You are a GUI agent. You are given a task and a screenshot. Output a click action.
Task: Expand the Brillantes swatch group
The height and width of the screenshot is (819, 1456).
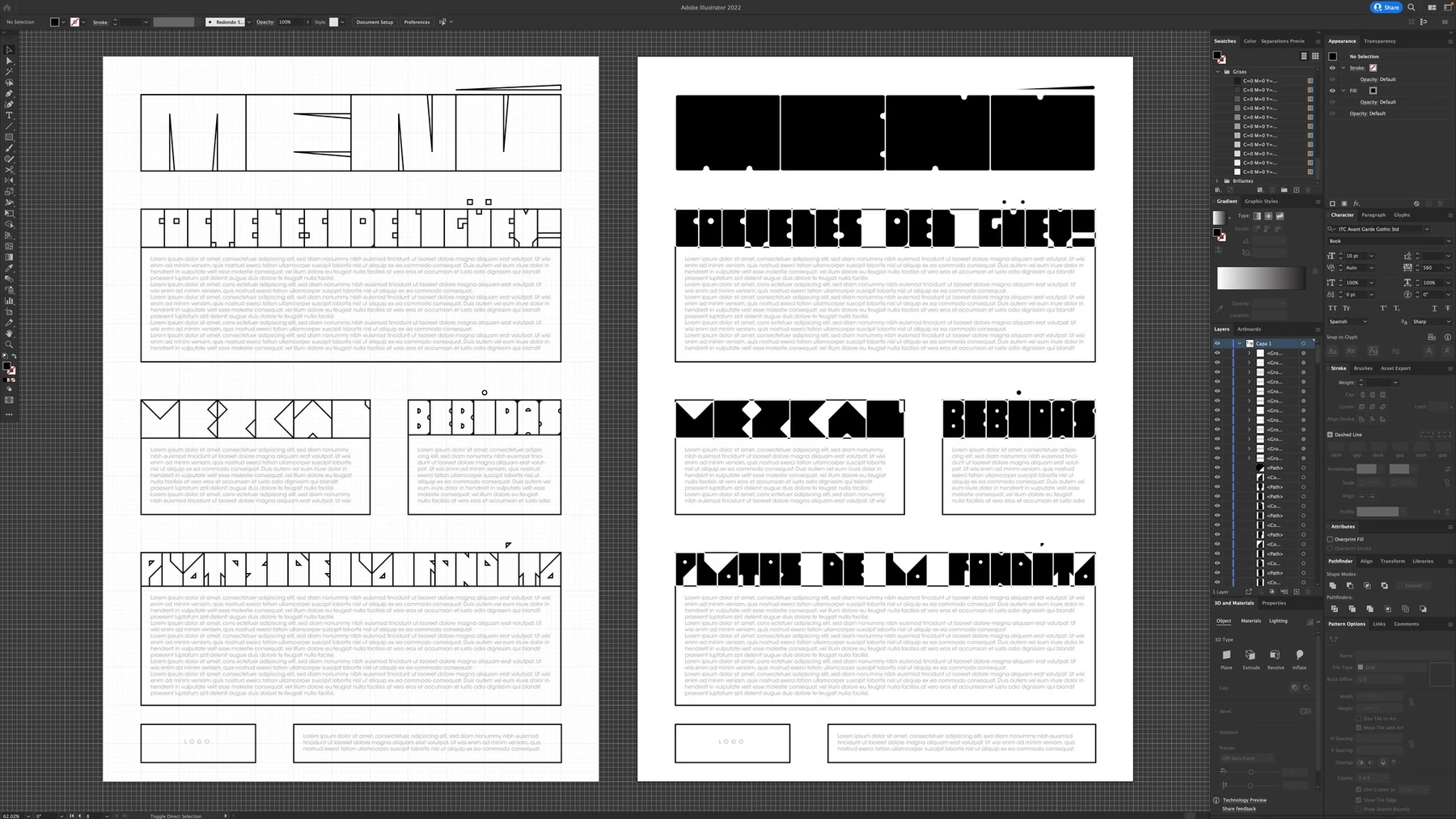[1217, 181]
